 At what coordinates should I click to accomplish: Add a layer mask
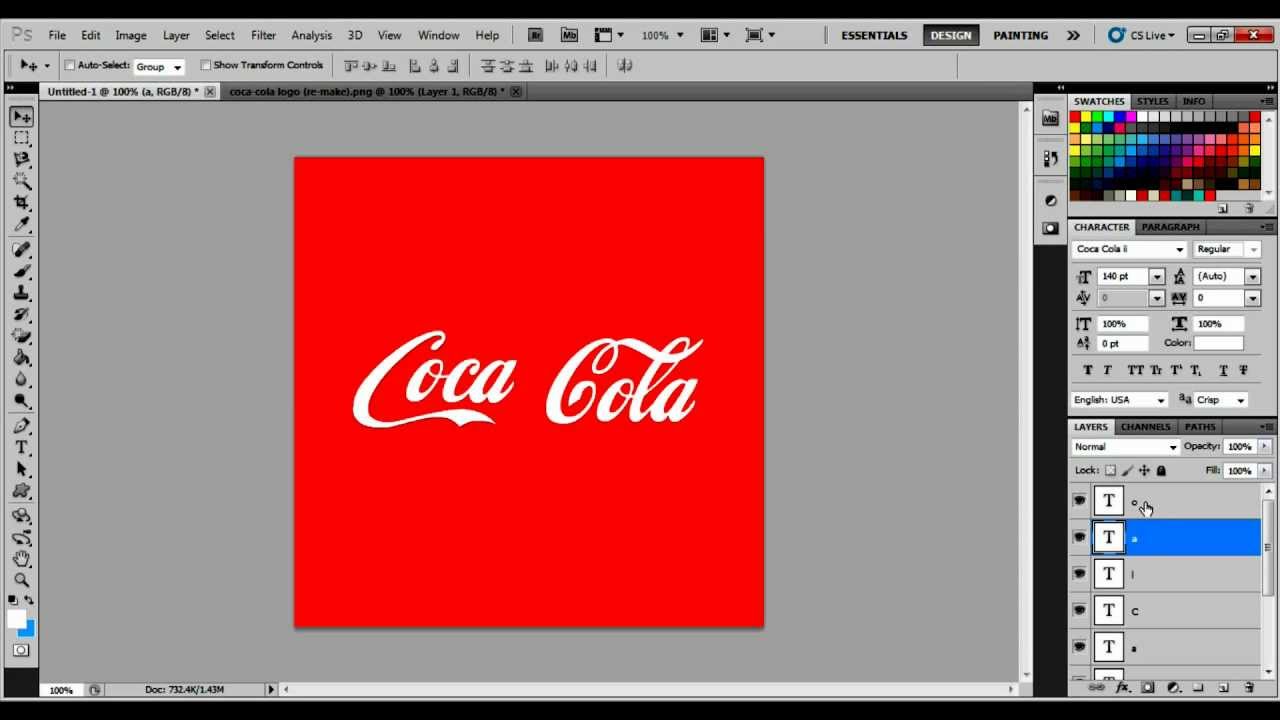[1148, 688]
